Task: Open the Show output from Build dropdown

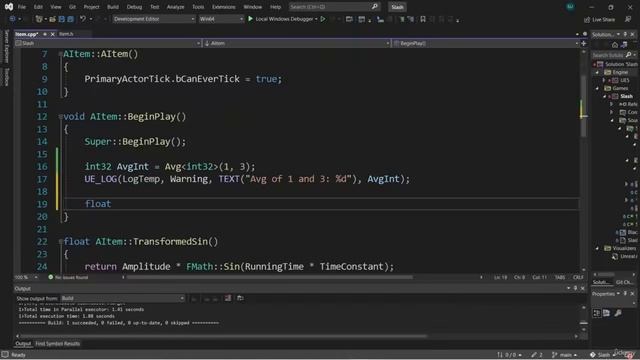Action: [122, 298]
